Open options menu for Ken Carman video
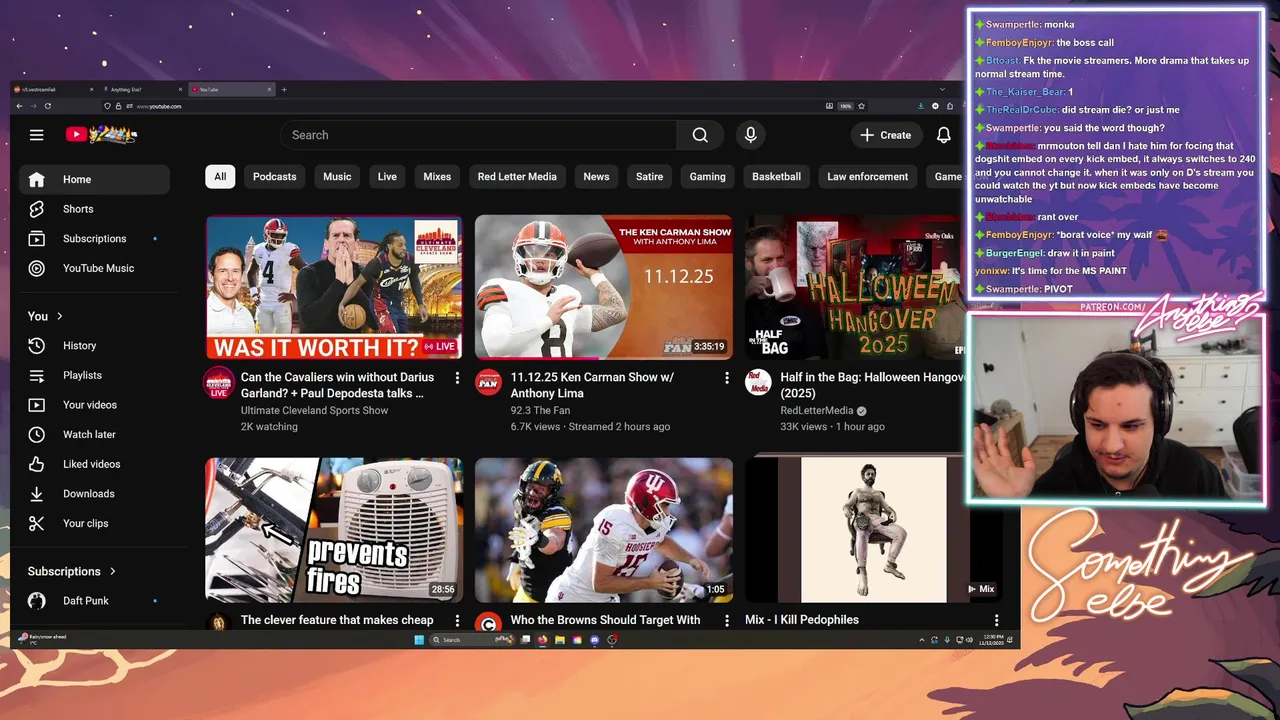Image resolution: width=1280 pixels, height=720 pixels. (727, 378)
